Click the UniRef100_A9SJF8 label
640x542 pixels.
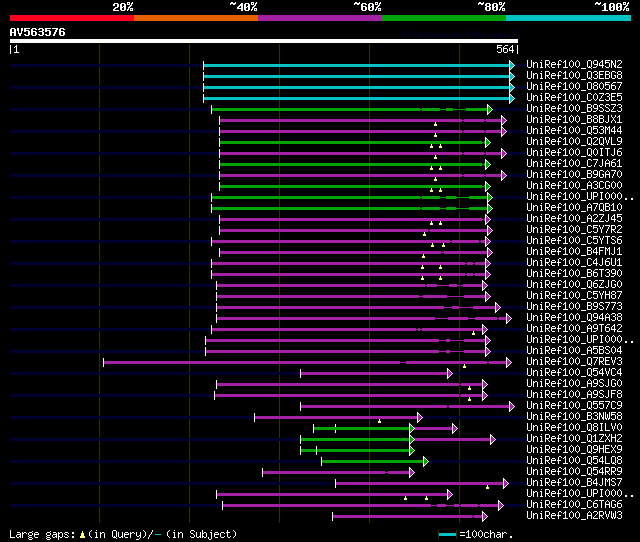coord(574,395)
